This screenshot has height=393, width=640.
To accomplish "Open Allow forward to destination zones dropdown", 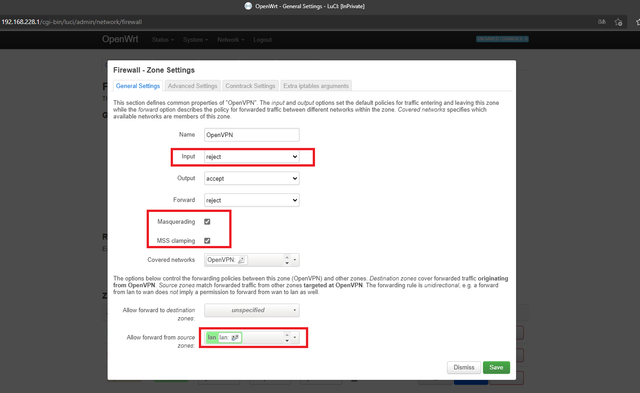I will (251, 310).
